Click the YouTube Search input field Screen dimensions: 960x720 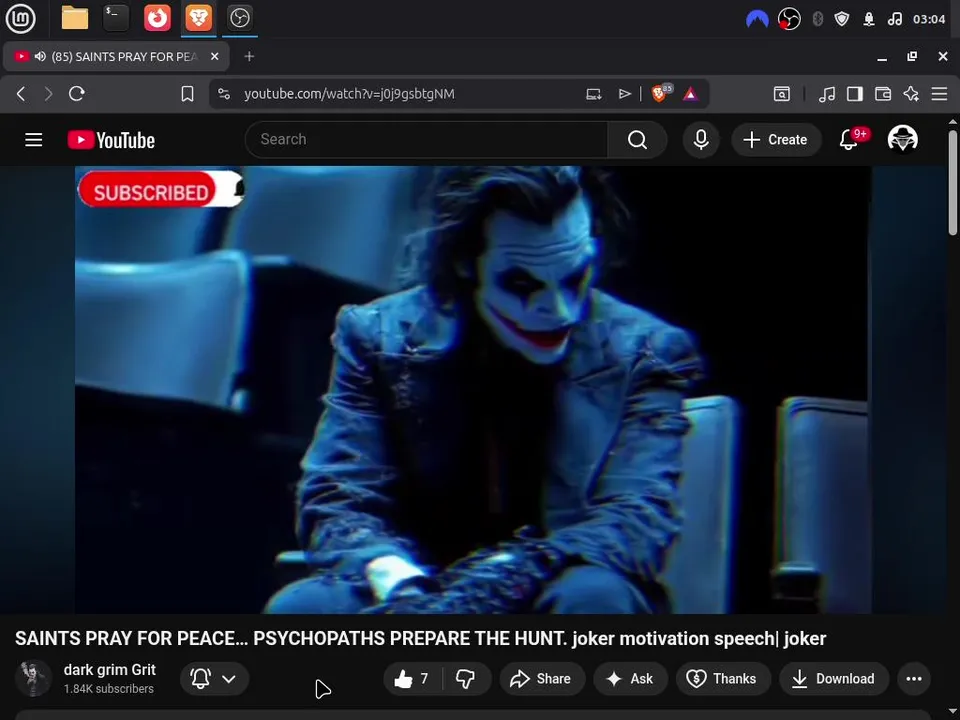click(x=426, y=140)
